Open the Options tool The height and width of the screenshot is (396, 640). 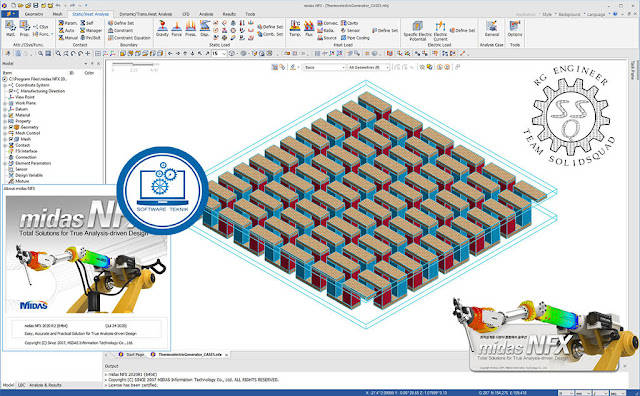(x=515, y=29)
